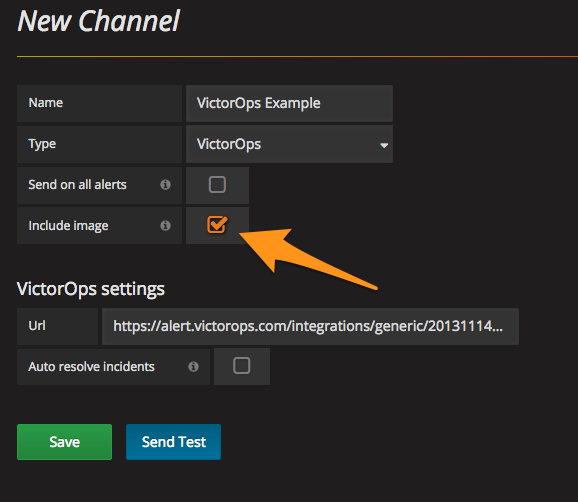The image size is (578, 502).
Task: Click the Include image info icon
Action: coord(166,225)
